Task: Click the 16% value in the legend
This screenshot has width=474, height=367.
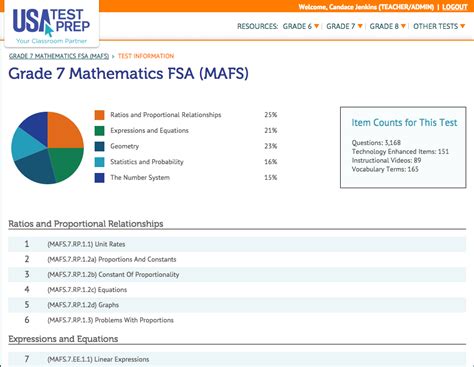Action: pyautogui.click(x=271, y=162)
